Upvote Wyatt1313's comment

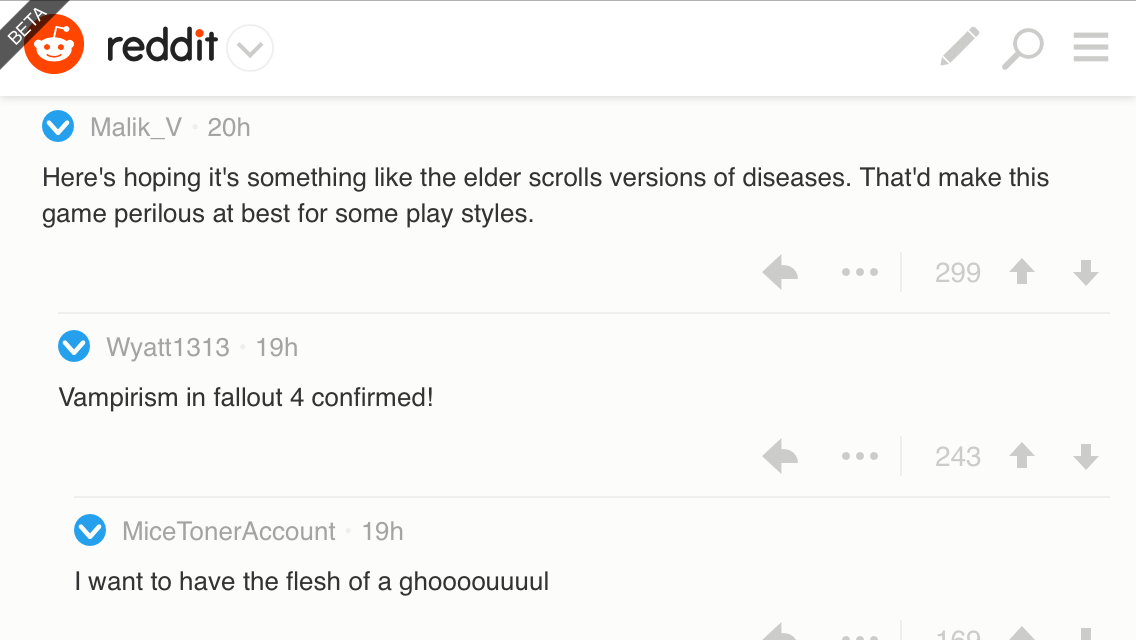pyautogui.click(x=1022, y=456)
